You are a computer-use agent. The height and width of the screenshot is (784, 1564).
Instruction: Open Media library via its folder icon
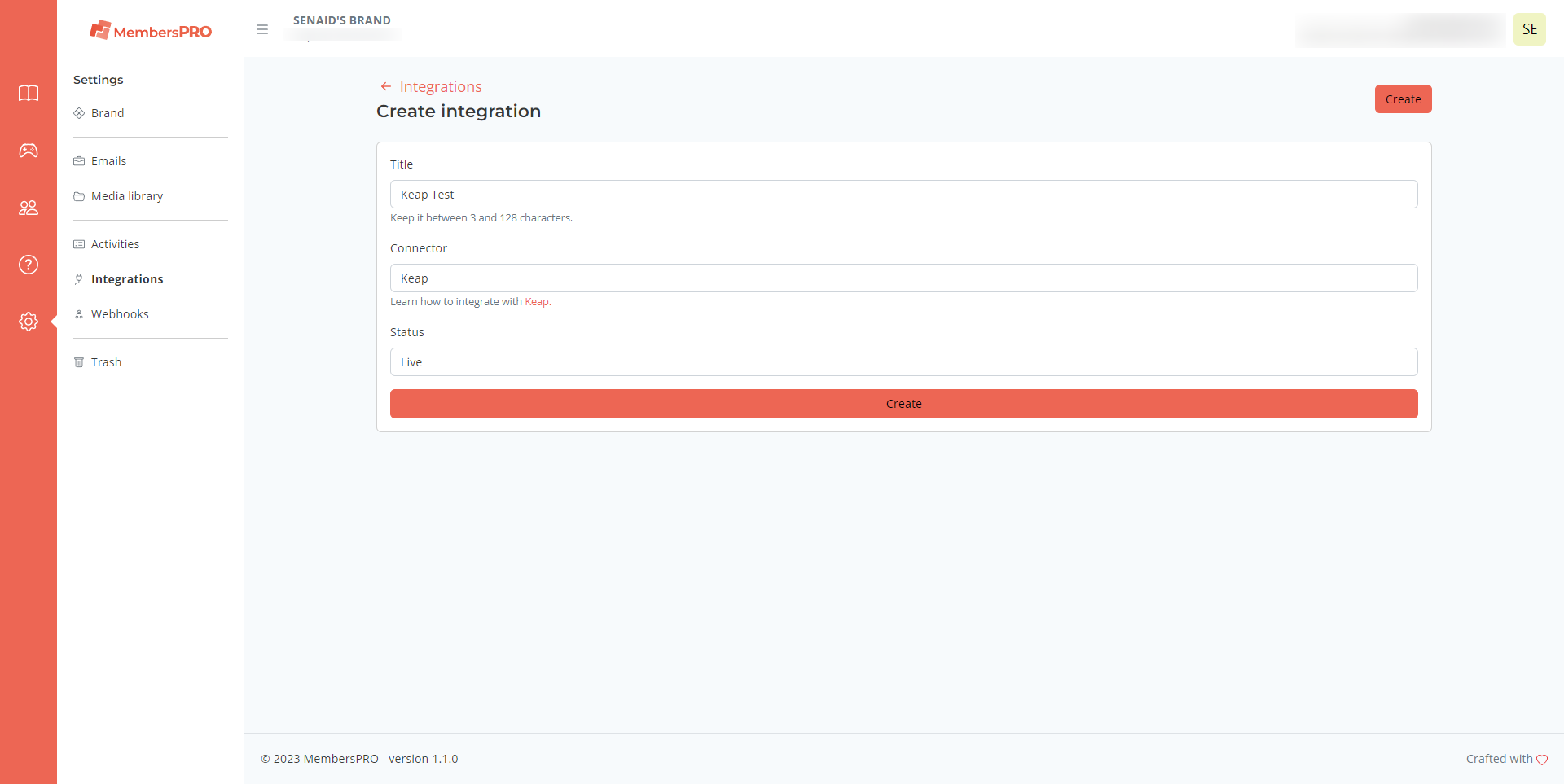(x=78, y=196)
